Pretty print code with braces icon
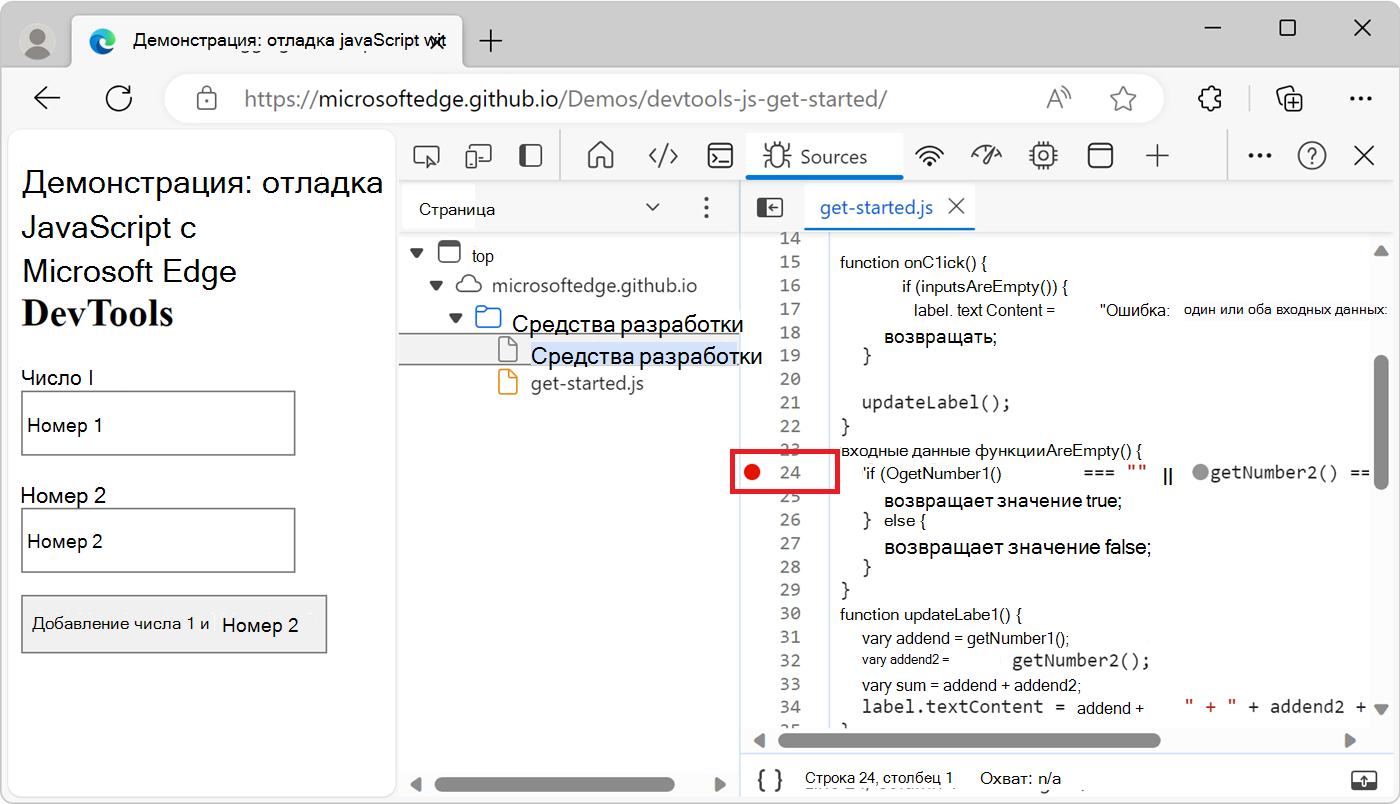The width and height of the screenshot is (1400, 804). coord(769,779)
